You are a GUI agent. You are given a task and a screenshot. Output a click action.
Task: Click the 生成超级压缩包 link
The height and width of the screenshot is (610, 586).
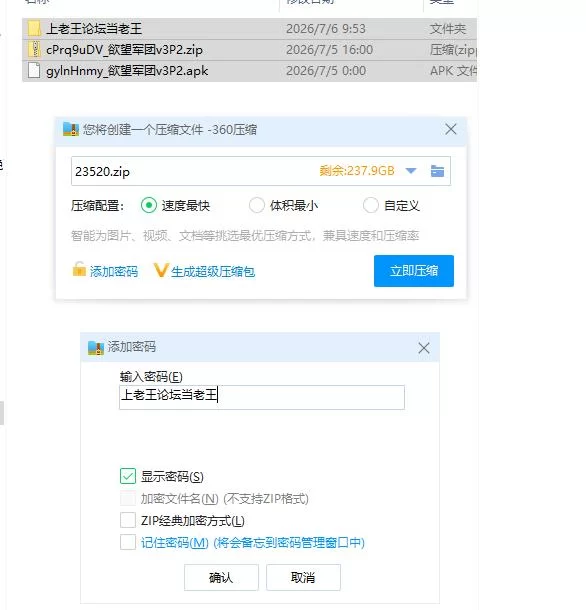tap(213, 271)
